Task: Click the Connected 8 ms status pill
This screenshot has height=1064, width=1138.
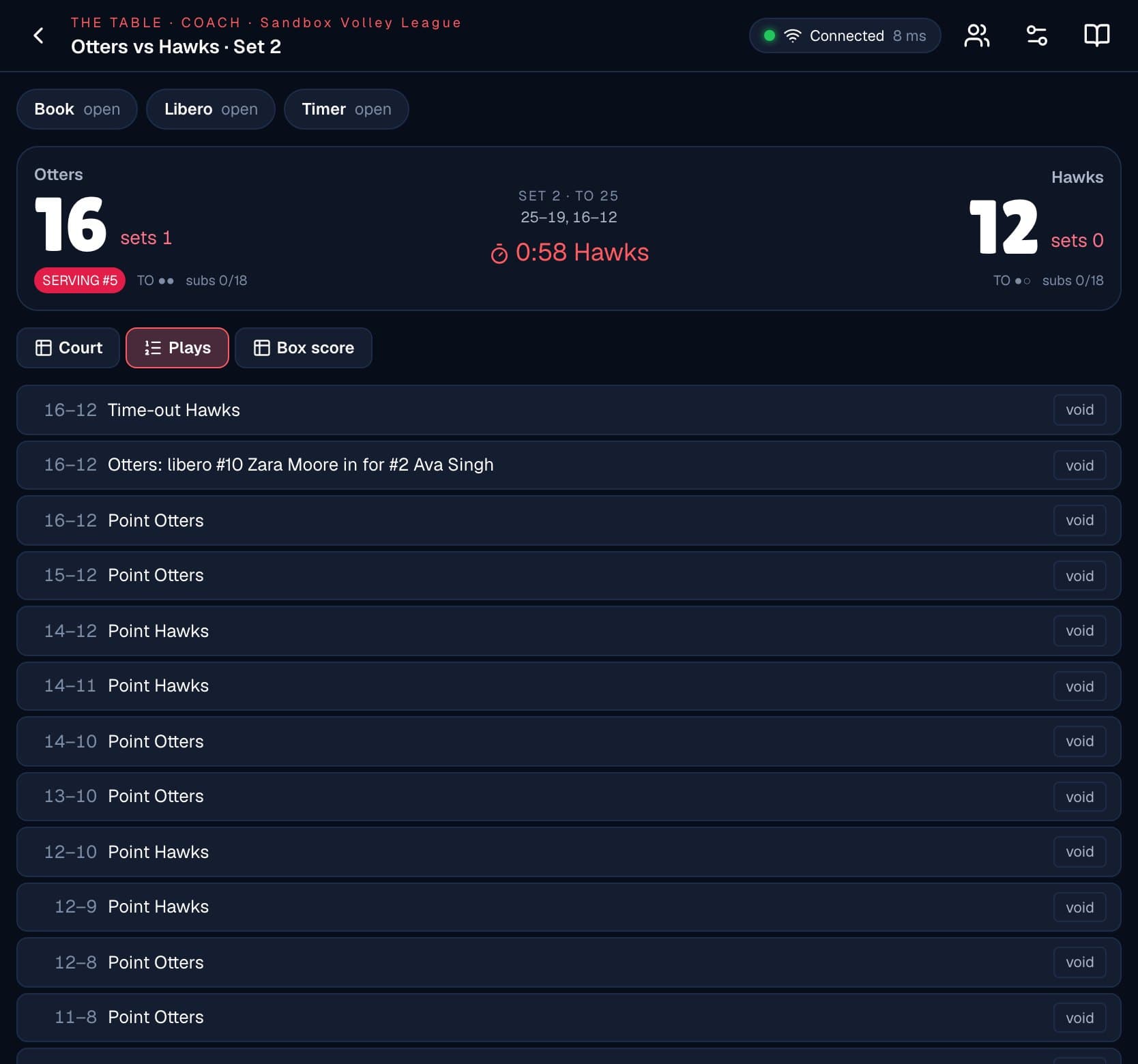Action: pyautogui.click(x=845, y=35)
